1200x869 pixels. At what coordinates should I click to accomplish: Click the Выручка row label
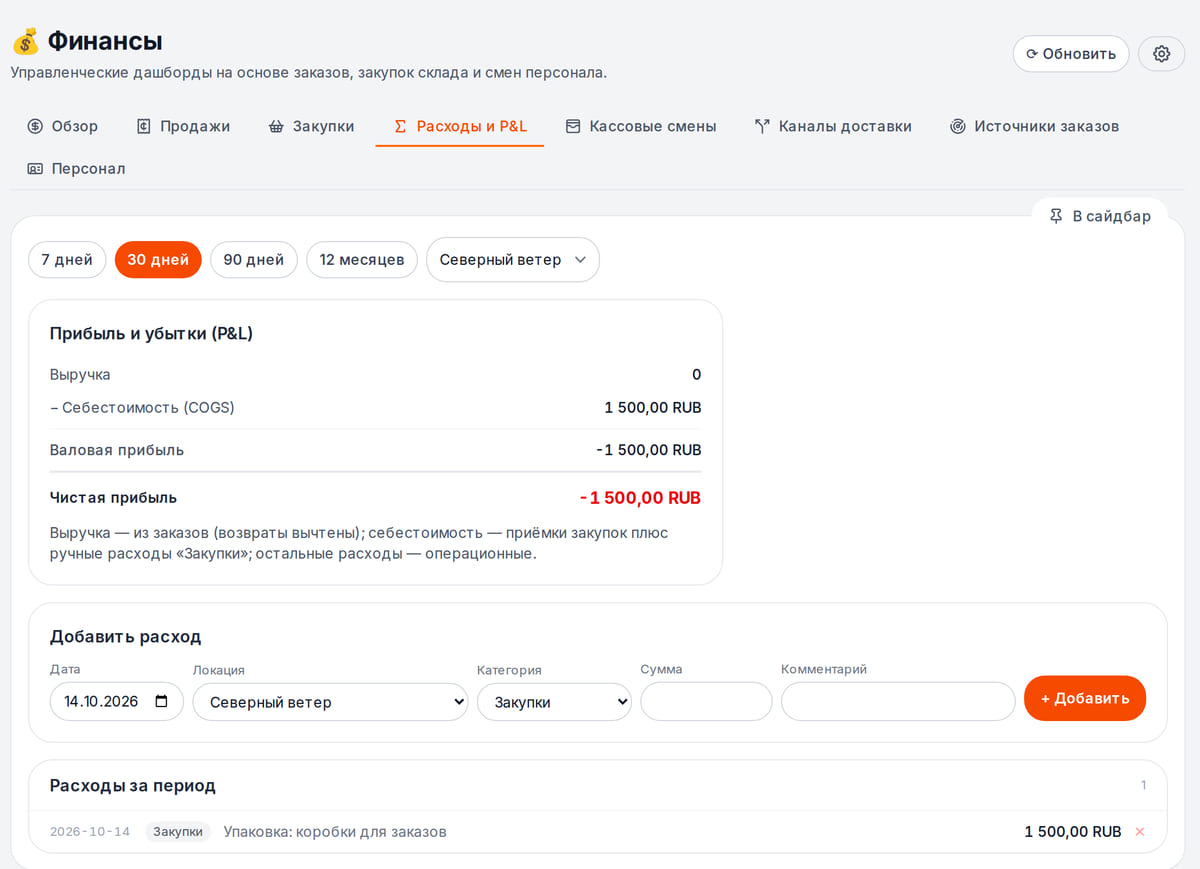80,375
